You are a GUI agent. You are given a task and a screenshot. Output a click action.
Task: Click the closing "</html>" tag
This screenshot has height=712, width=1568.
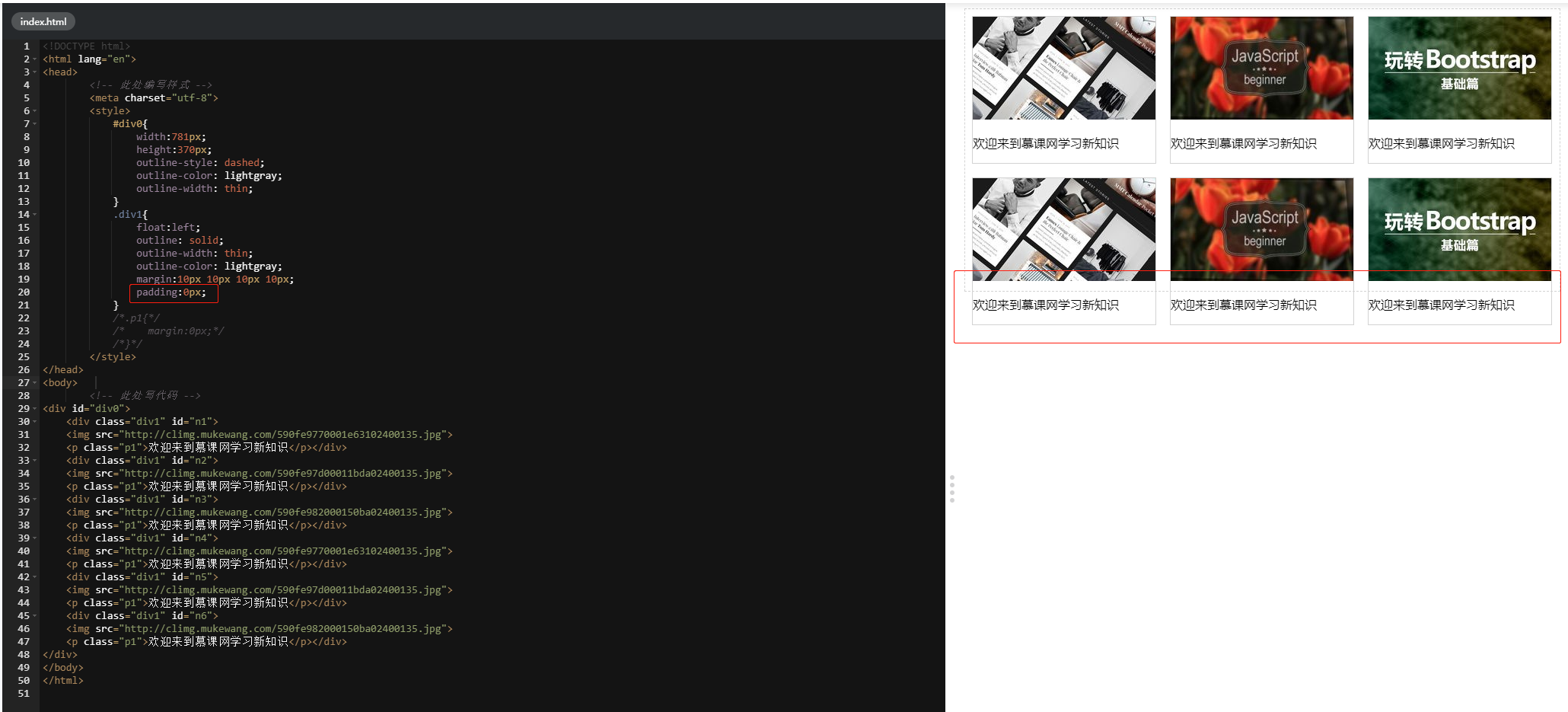pyautogui.click(x=63, y=681)
